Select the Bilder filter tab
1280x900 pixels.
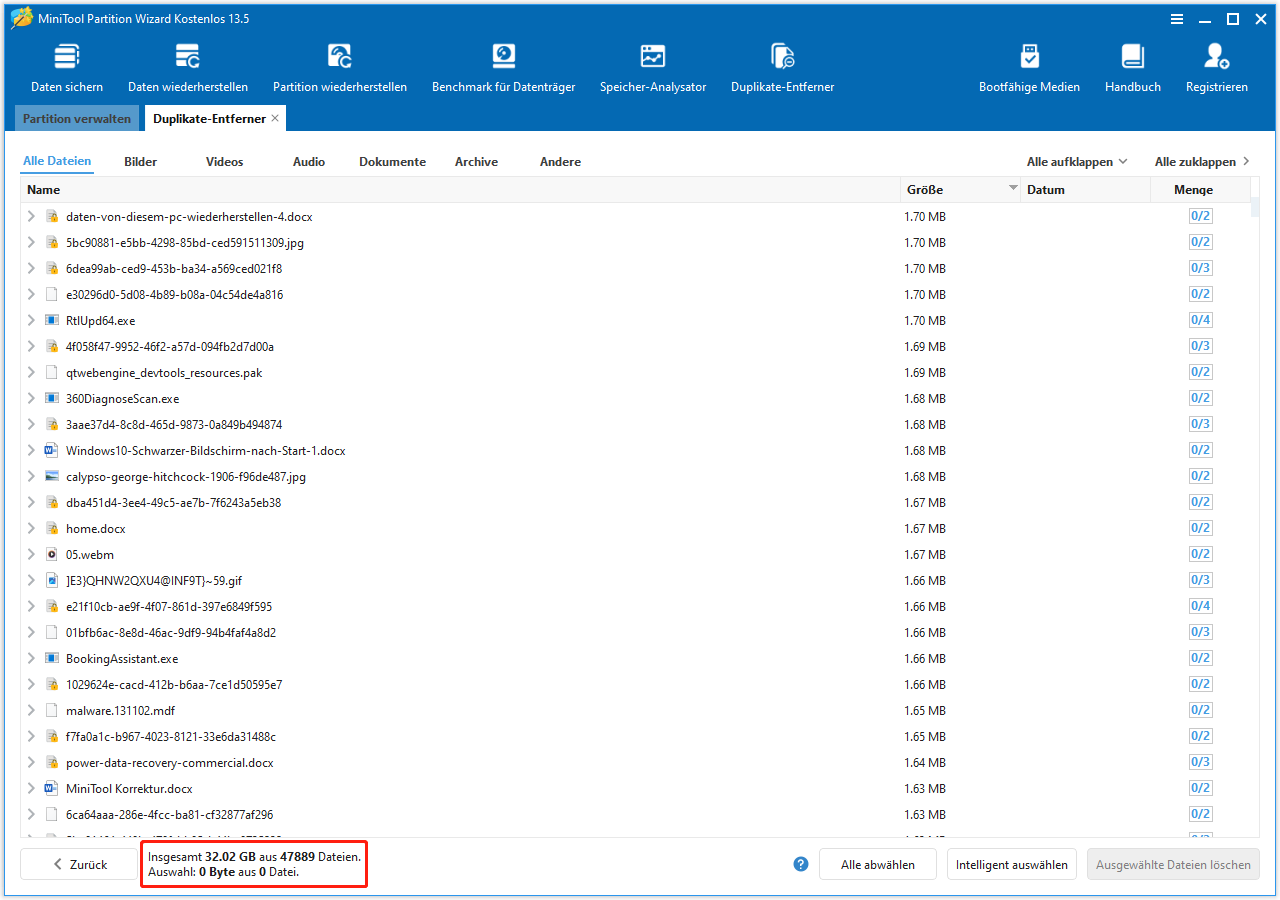tap(140, 161)
